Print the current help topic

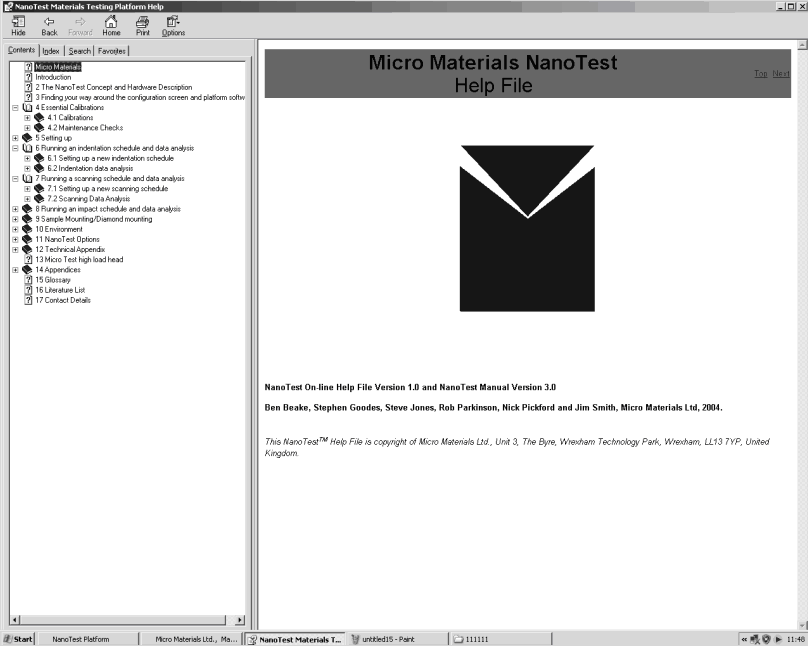143,25
